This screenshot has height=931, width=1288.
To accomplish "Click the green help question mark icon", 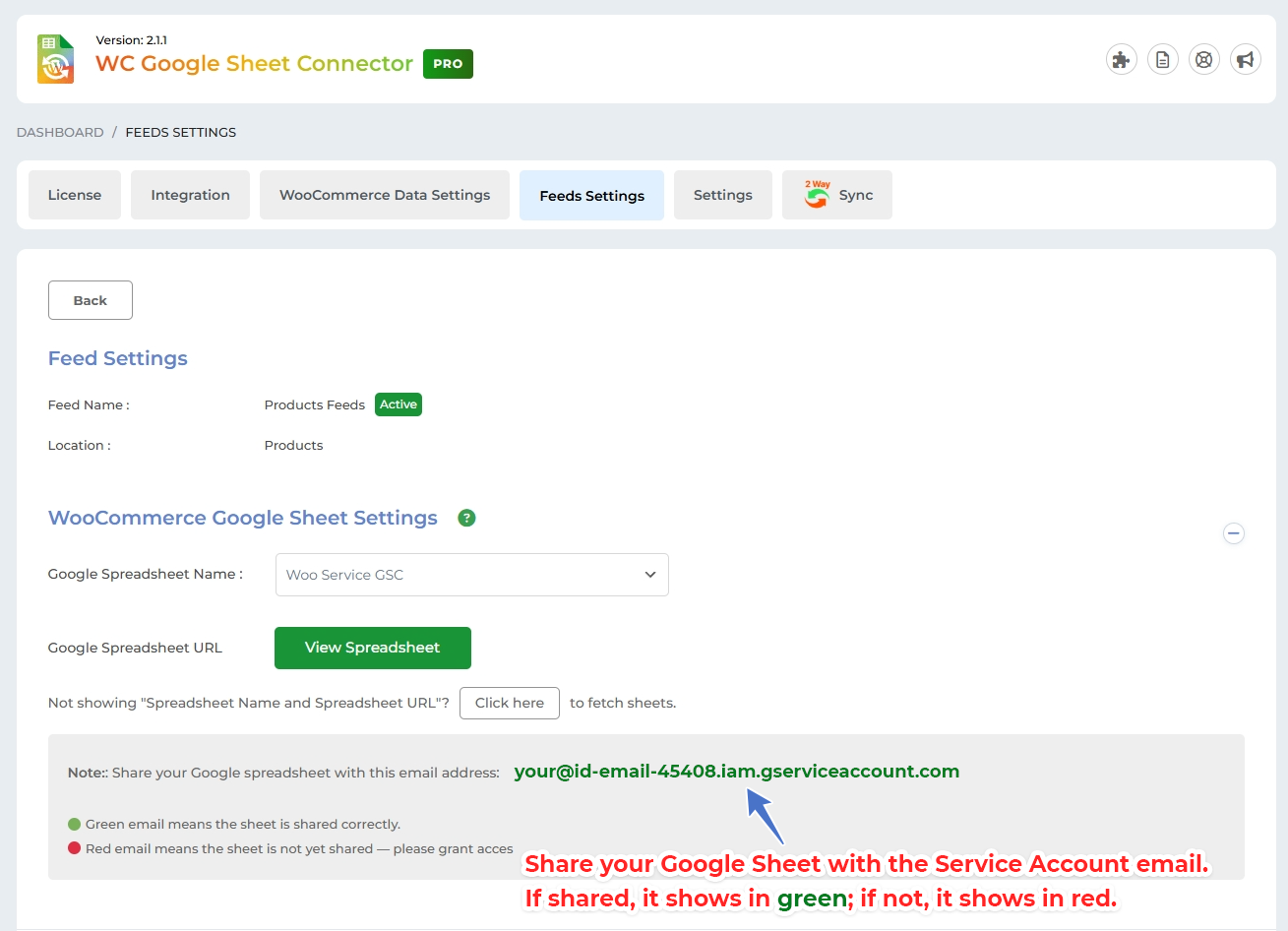I will click(x=466, y=518).
